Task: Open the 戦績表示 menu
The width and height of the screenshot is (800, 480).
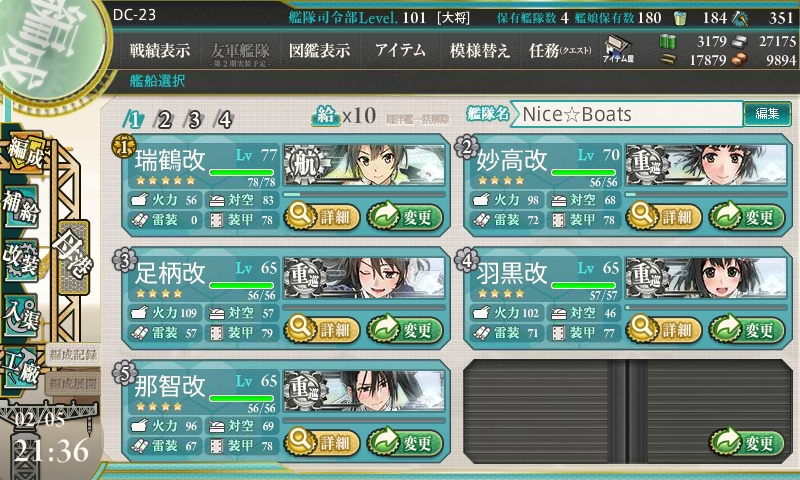Action: [160, 50]
